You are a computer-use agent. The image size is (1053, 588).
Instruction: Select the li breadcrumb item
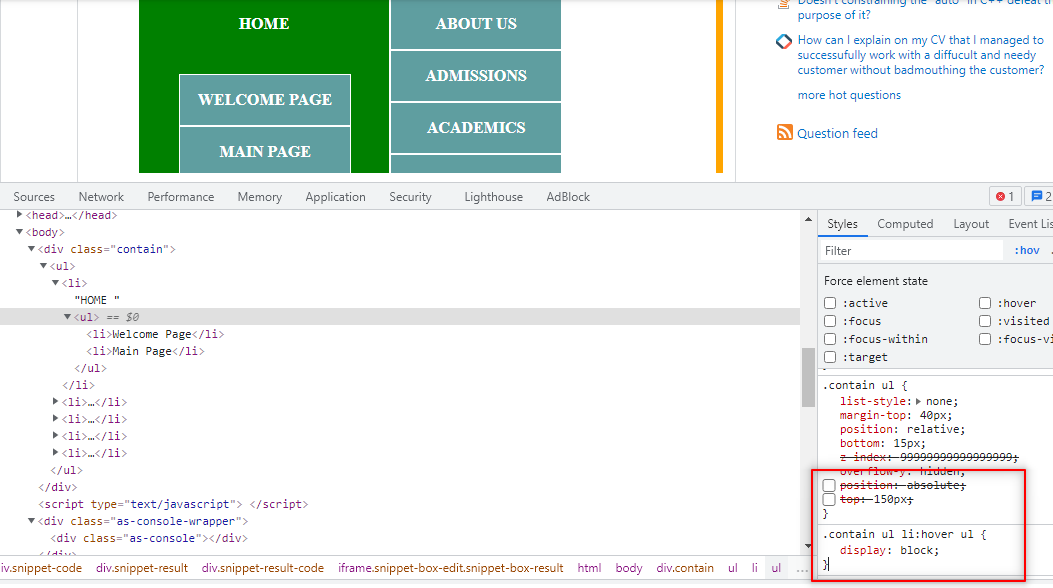click(755, 568)
